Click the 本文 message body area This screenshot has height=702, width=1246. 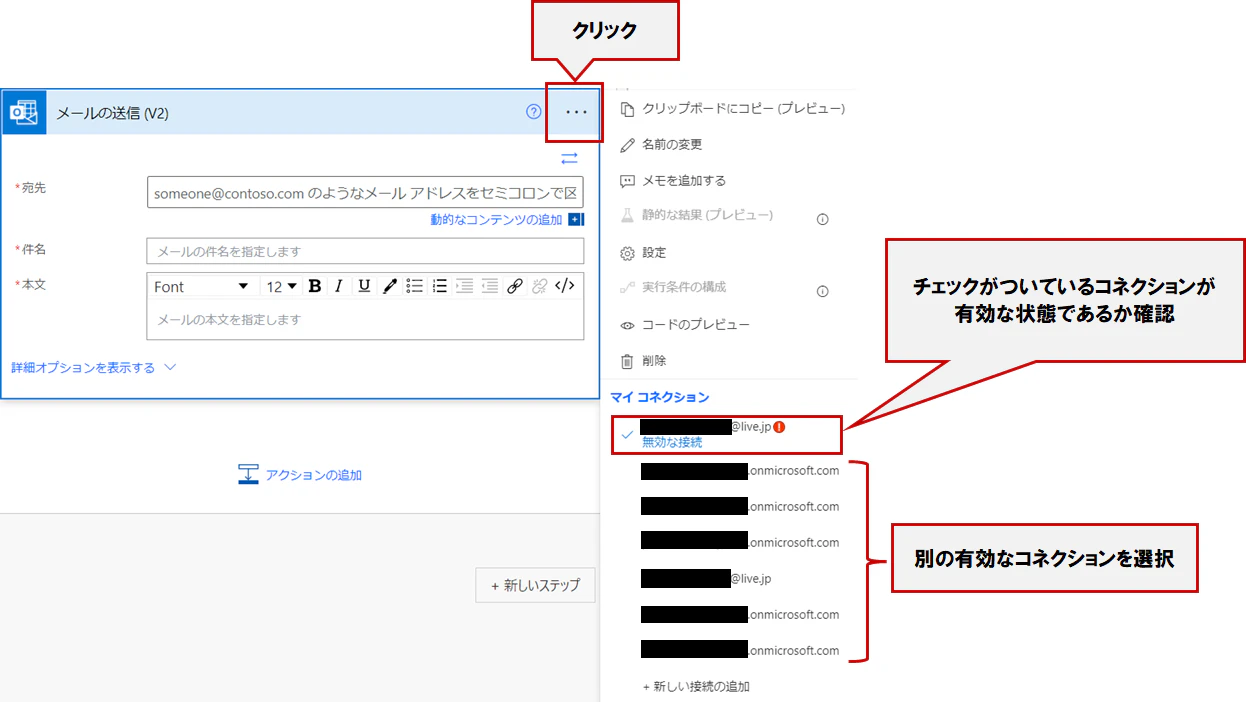[365, 320]
